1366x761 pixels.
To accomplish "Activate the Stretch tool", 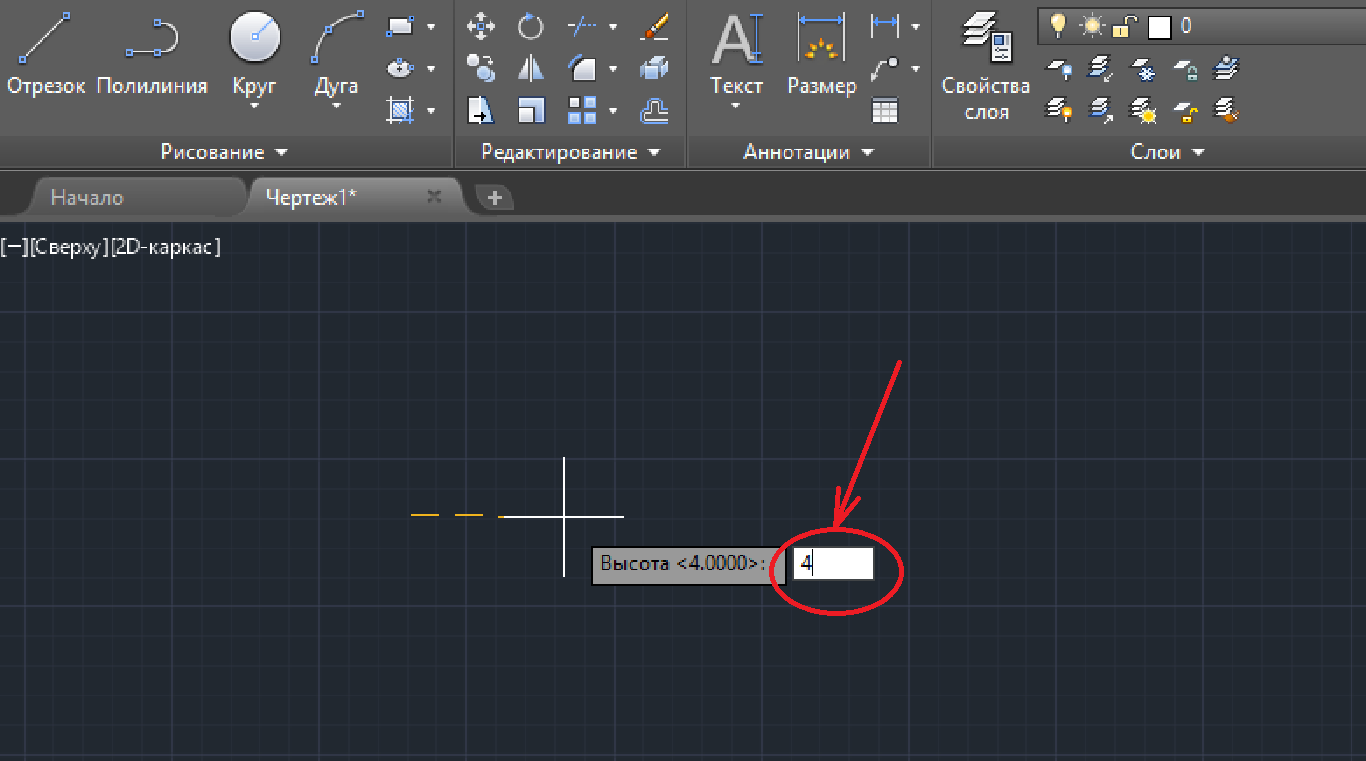I will 482,109.
